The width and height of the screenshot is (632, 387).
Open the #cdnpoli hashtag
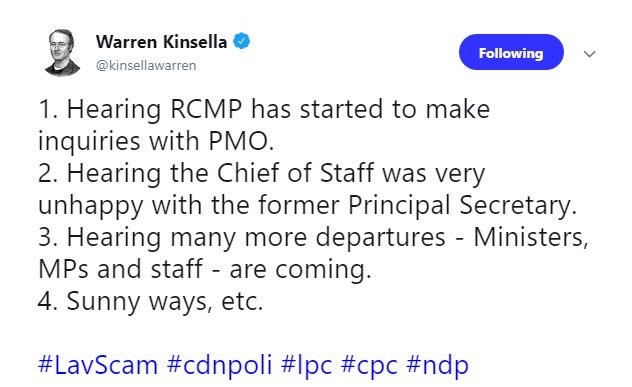coord(219,365)
